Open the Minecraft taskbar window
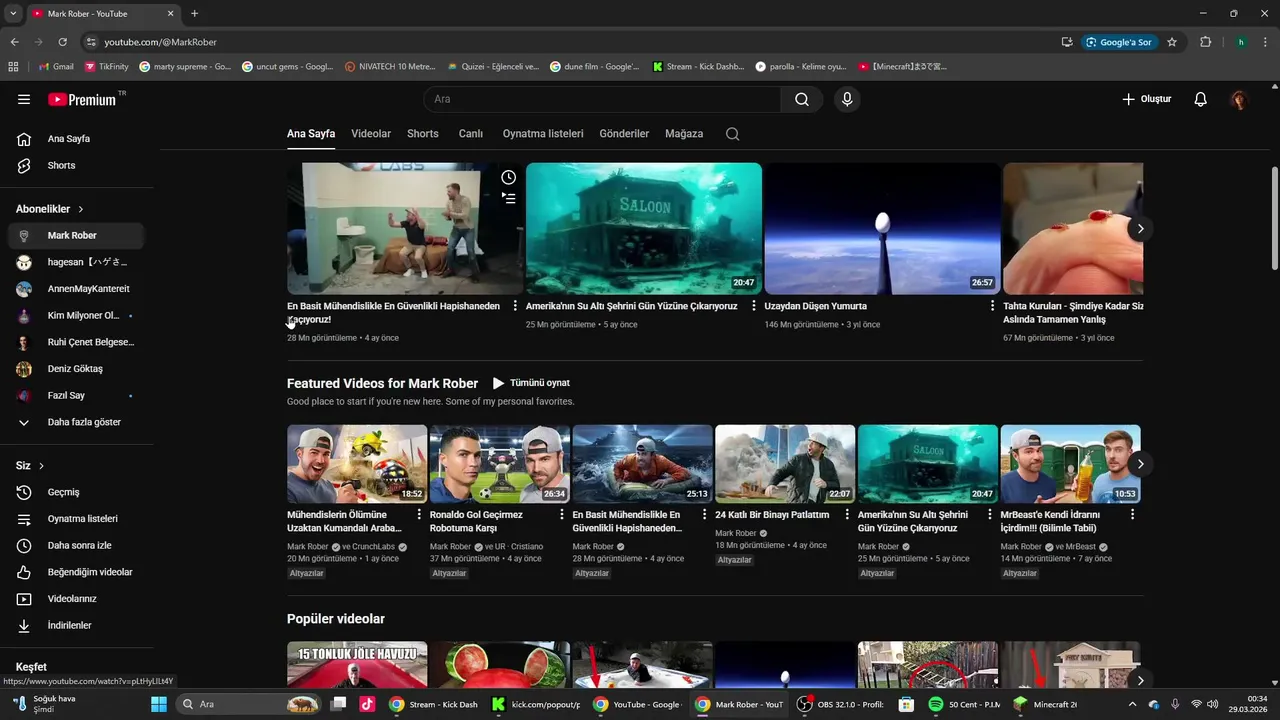 pos(1046,704)
